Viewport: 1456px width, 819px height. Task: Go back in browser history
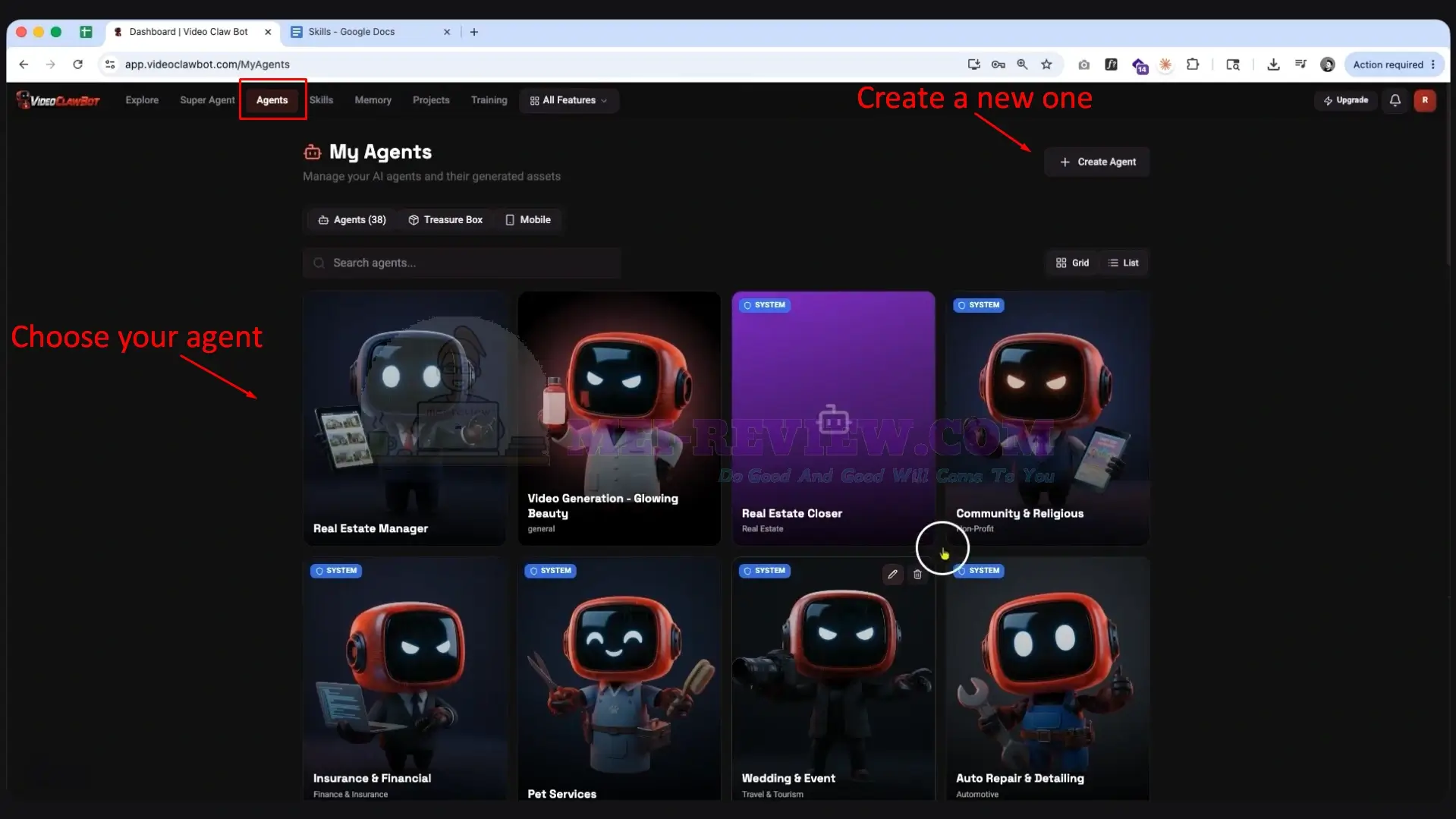click(x=24, y=65)
